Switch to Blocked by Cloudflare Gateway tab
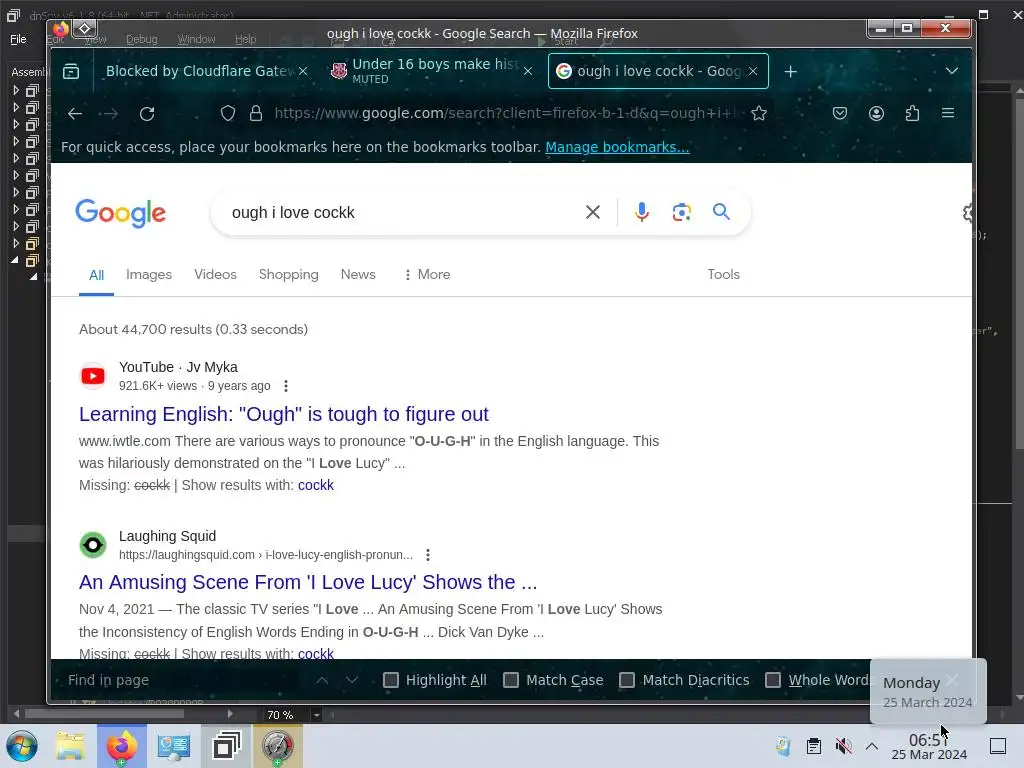 click(198, 71)
